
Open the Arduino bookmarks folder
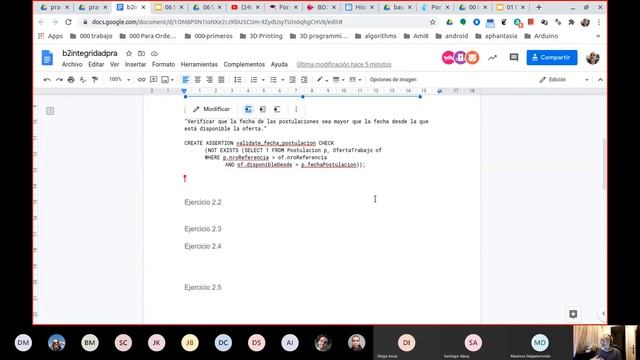(541, 36)
